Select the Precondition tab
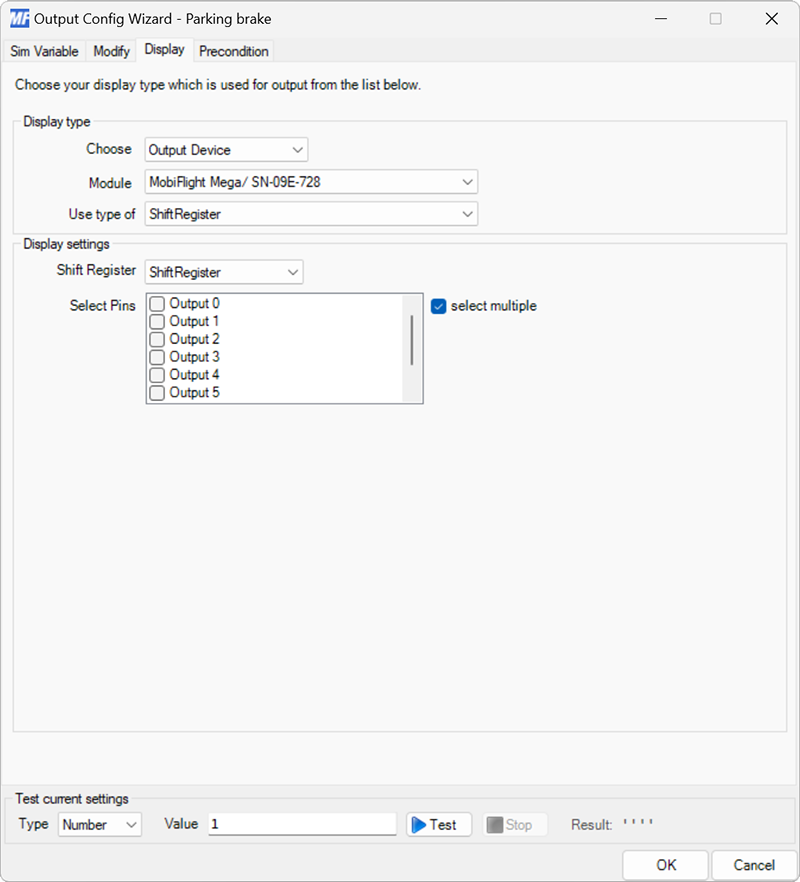800x882 pixels. (x=233, y=51)
